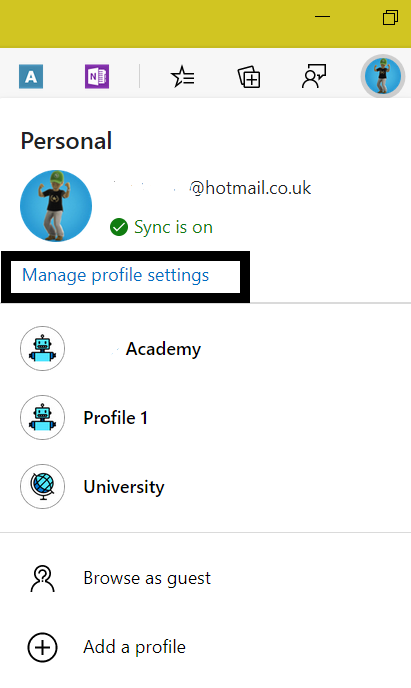Image resolution: width=411 pixels, height=688 pixels.
Task: Switch to the Academy profile
Action: pos(205,348)
